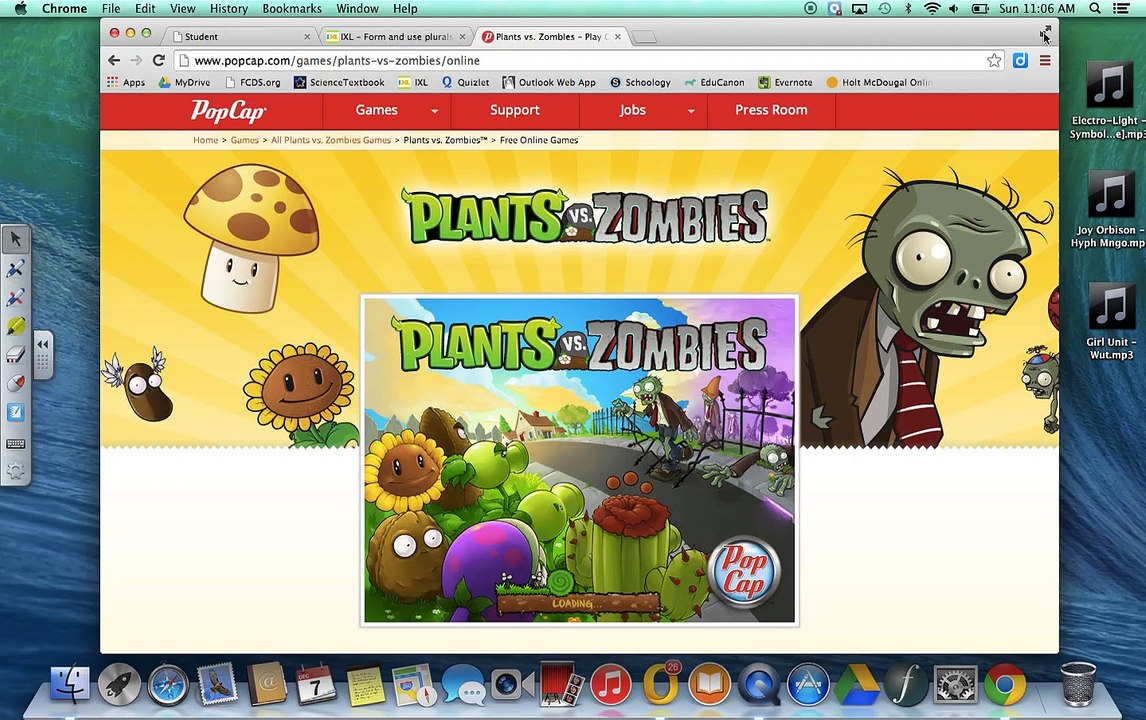Reload the page in Chrome
Screen dimensions: 1146x720
click(x=159, y=61)
